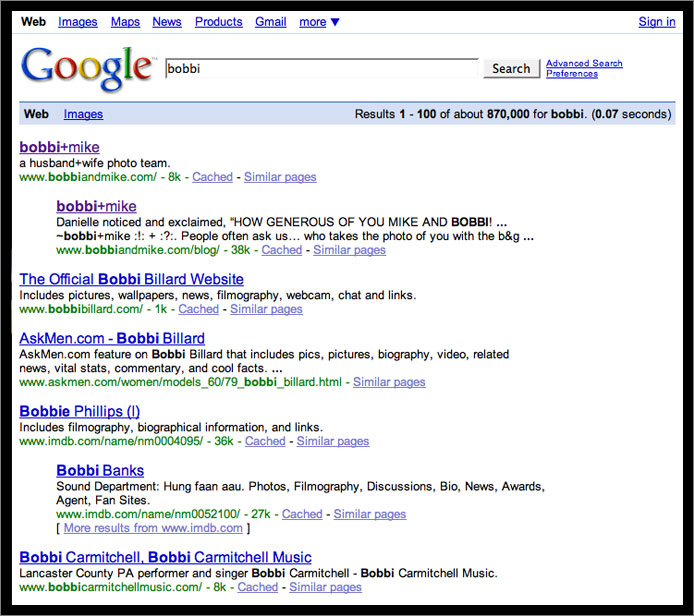Open Maps from top navigation bar

click(125, 22)
